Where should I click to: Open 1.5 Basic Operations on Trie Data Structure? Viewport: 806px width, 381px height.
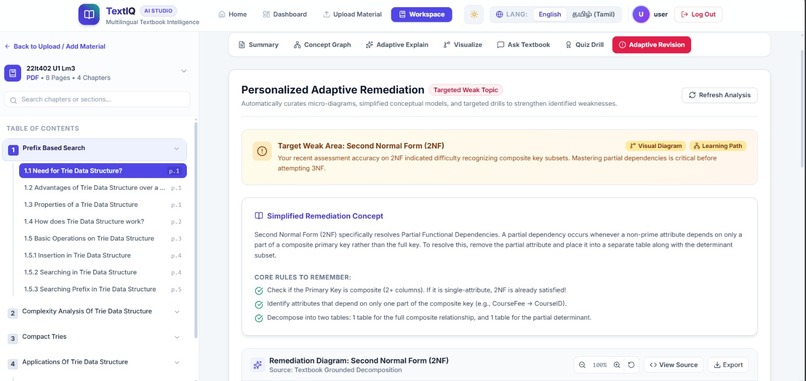[x=103, y=239]
